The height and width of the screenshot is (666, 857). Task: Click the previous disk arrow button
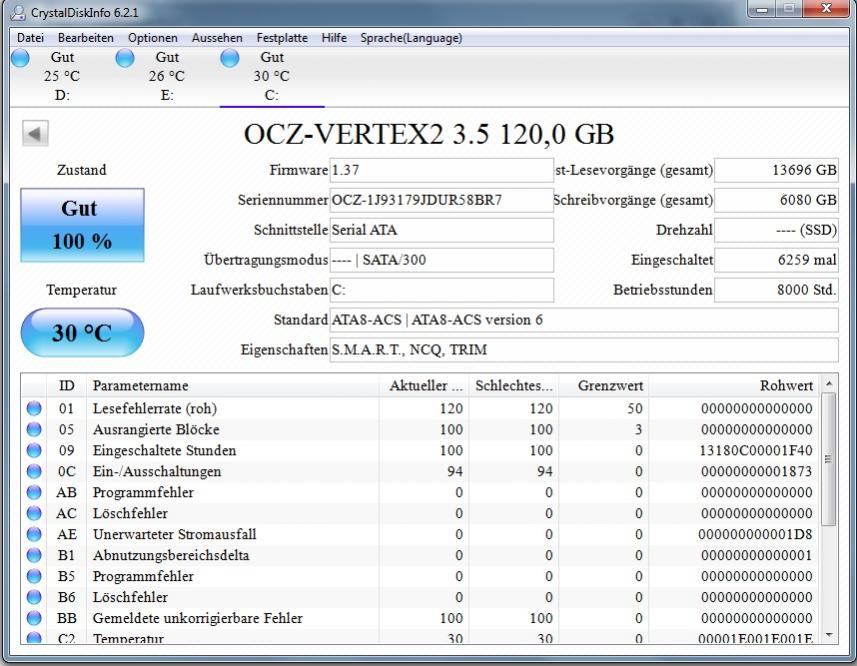[36, 133]
